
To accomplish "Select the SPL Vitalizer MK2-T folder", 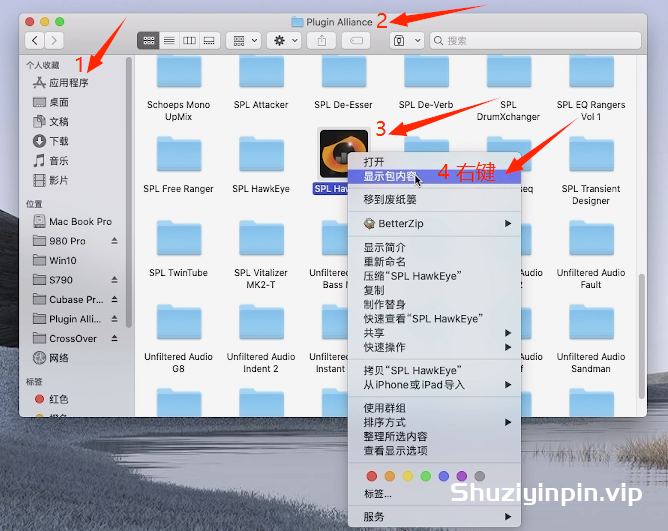I will [x=261, y=238].
